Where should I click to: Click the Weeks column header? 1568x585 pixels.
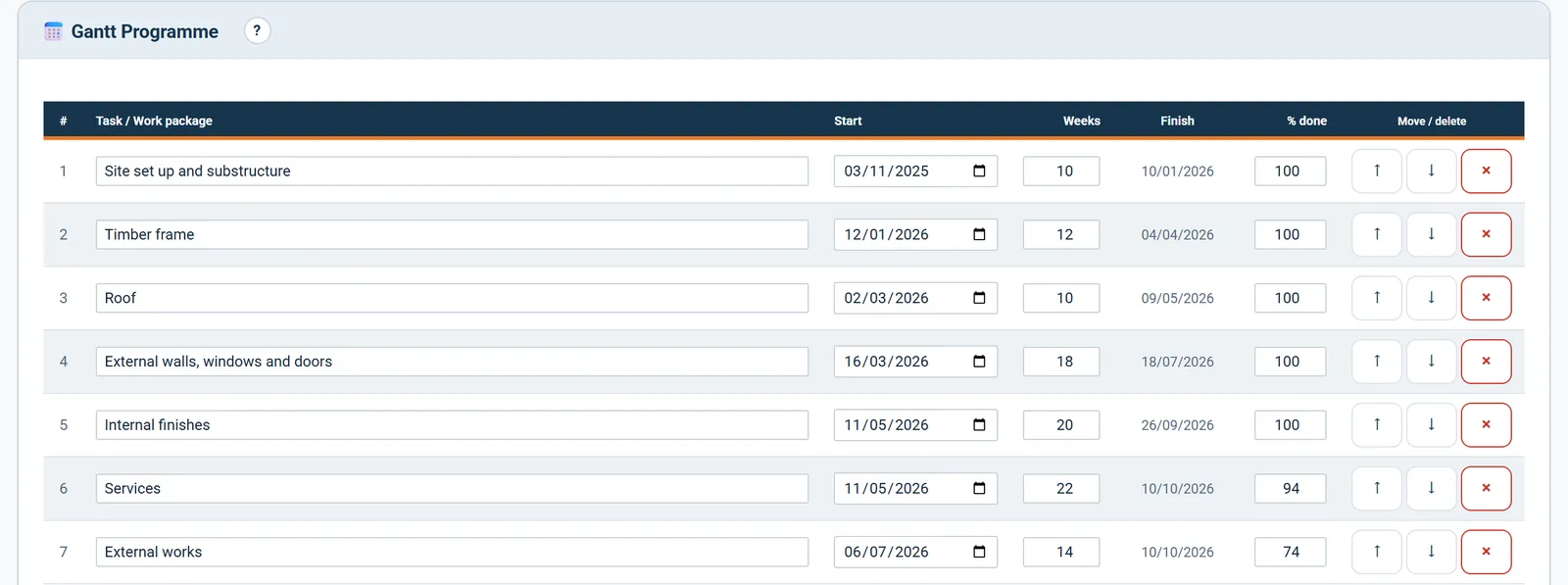1082,121
